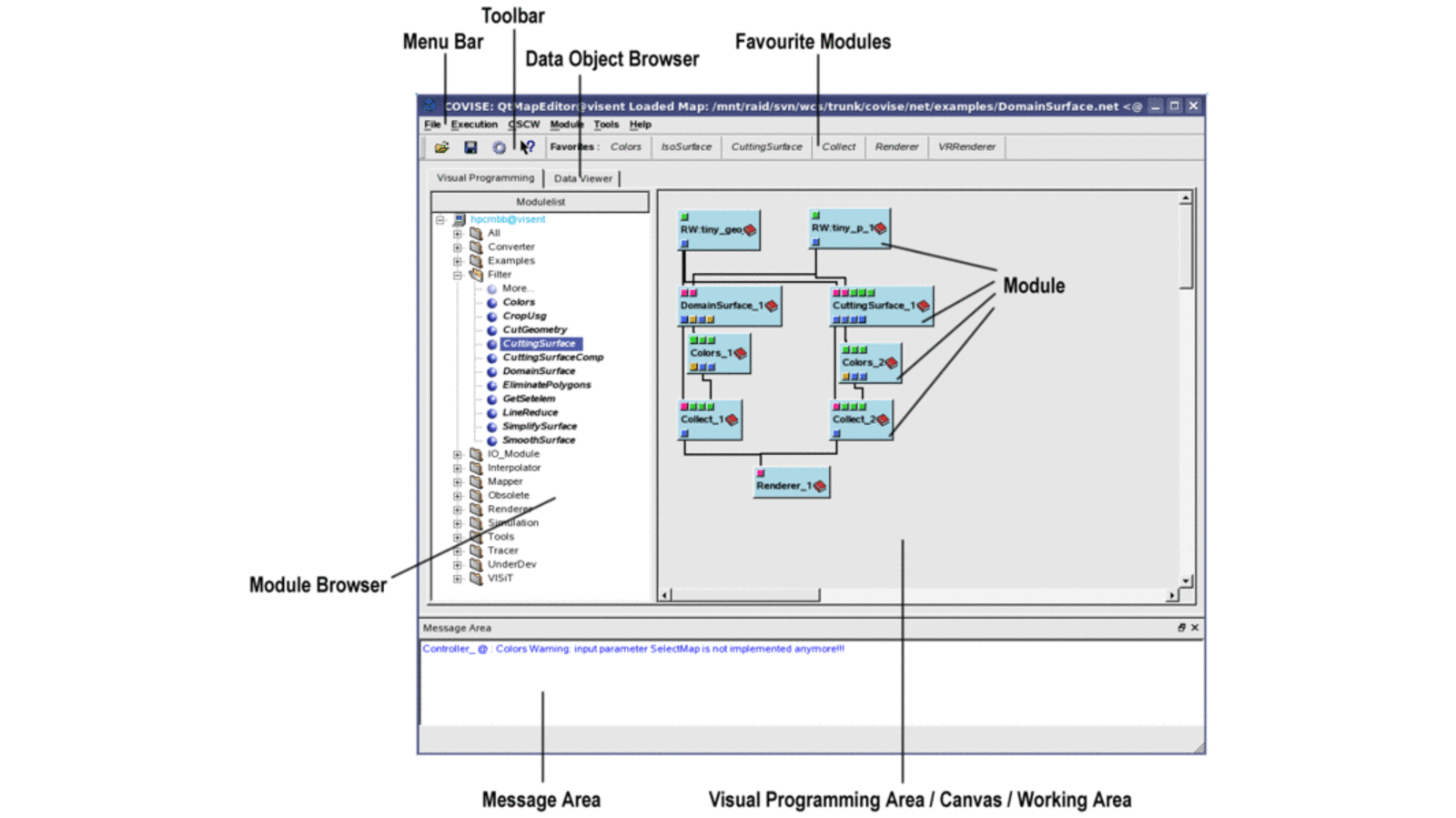This screenshot has width=1456, height=818.
Task: Click the folder icon beside Converter
Action: (476, 247)
